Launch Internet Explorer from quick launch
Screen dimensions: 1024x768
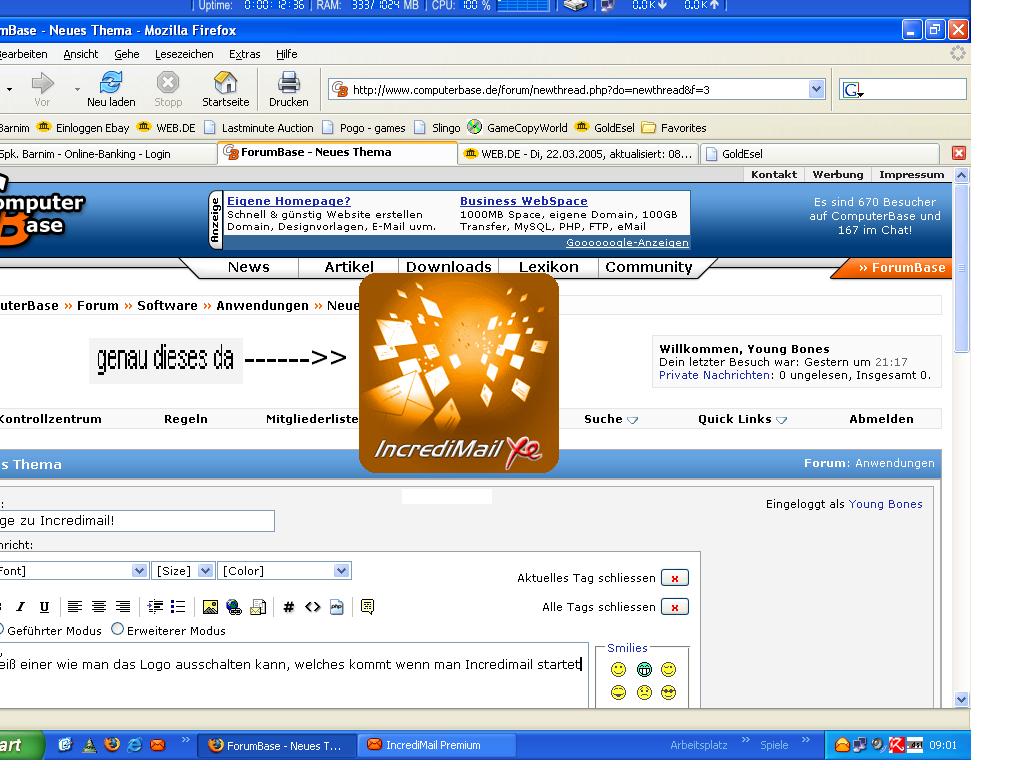pyautogui.click(x=135, y=744)
